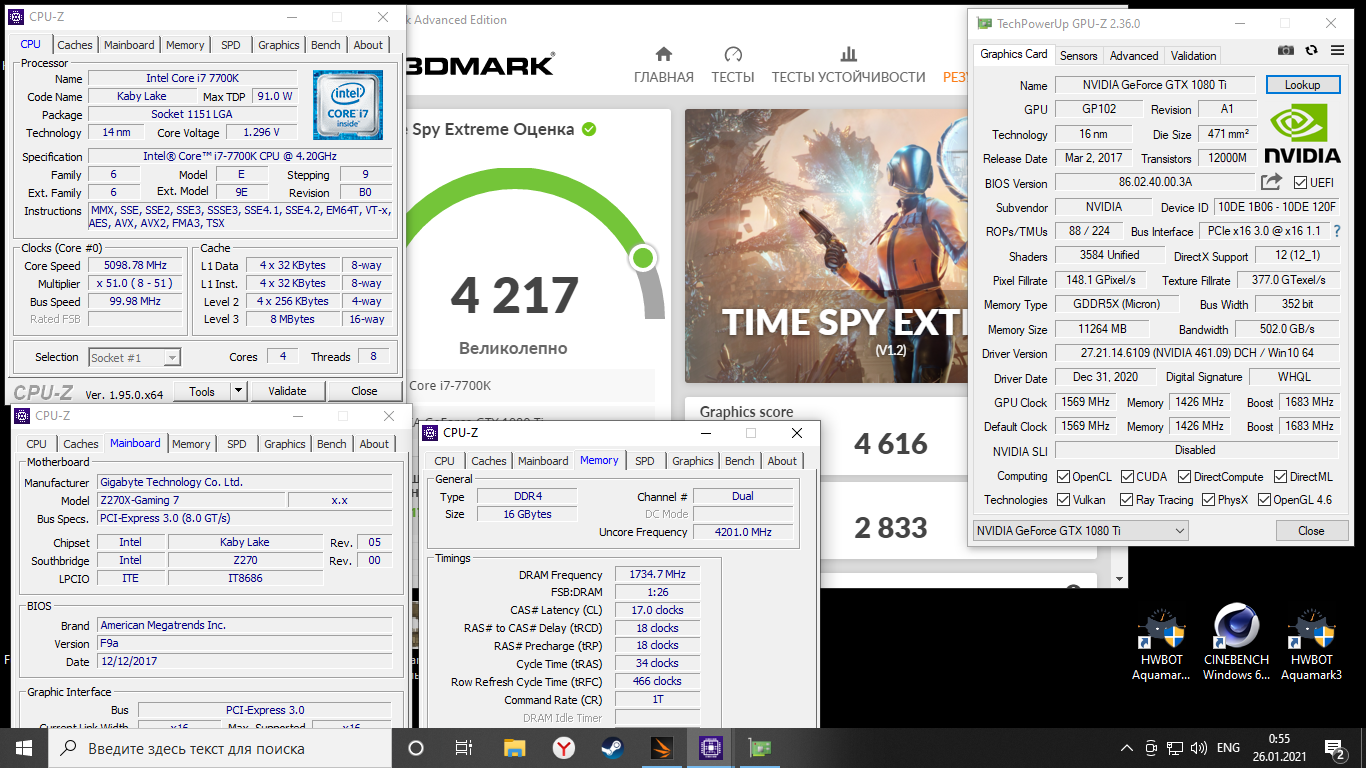Show hidden tray icons chevron
The height and width of the screenshot is (768, 1366).
click(x=1127, y=747)
